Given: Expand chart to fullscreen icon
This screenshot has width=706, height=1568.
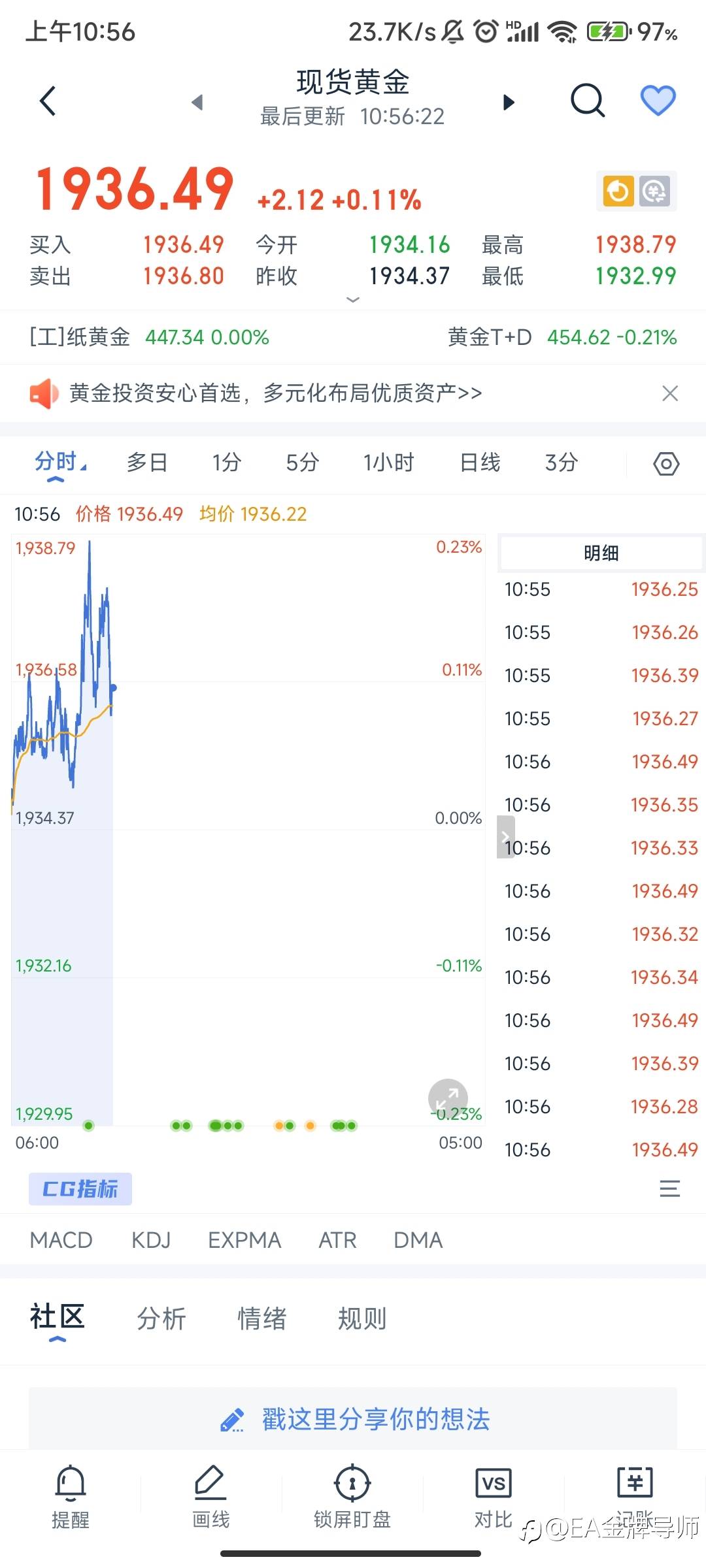Looking at the screenshot, I should (x=448, y=1098).
